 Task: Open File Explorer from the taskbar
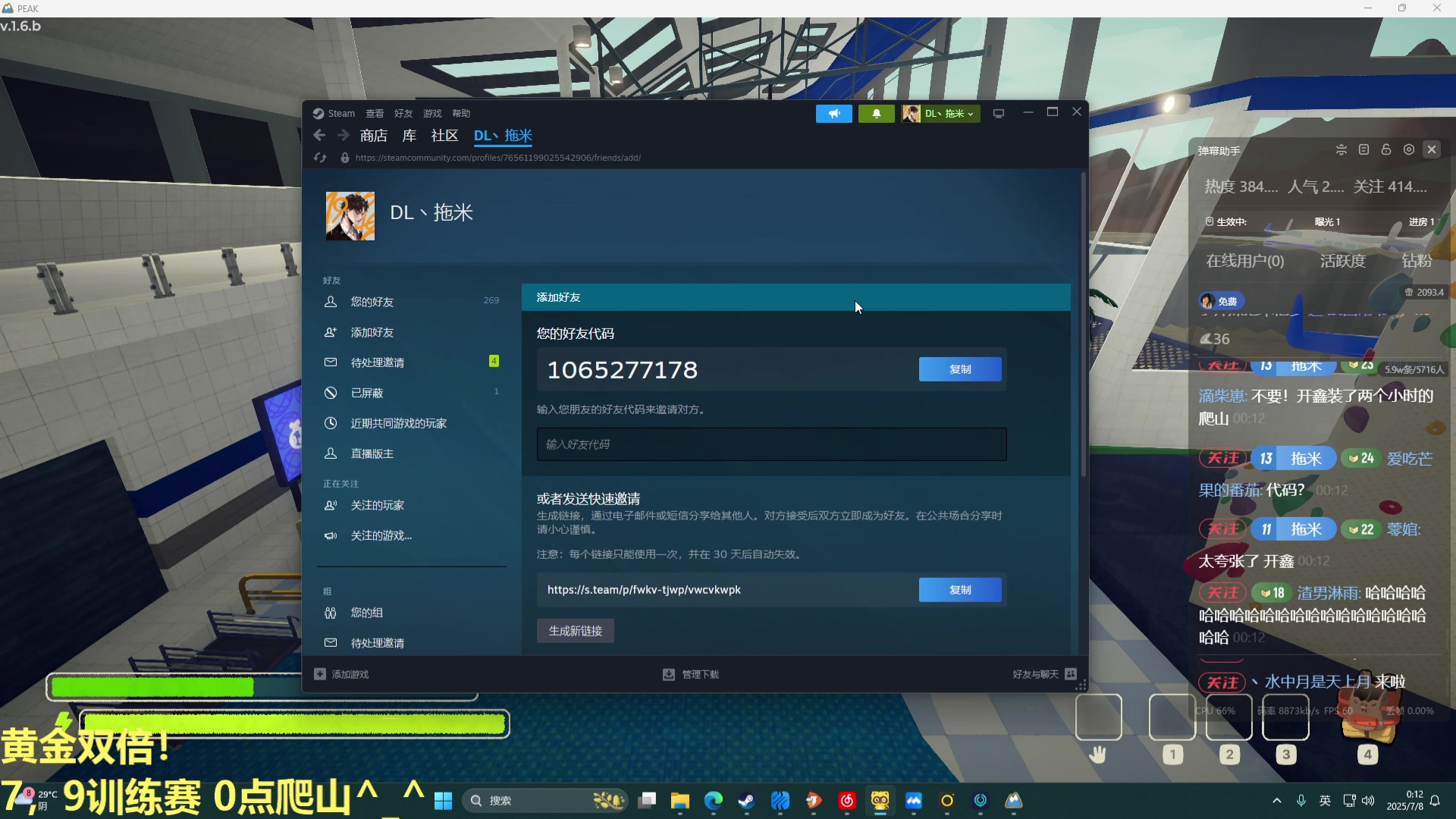[x=680, y=801]
